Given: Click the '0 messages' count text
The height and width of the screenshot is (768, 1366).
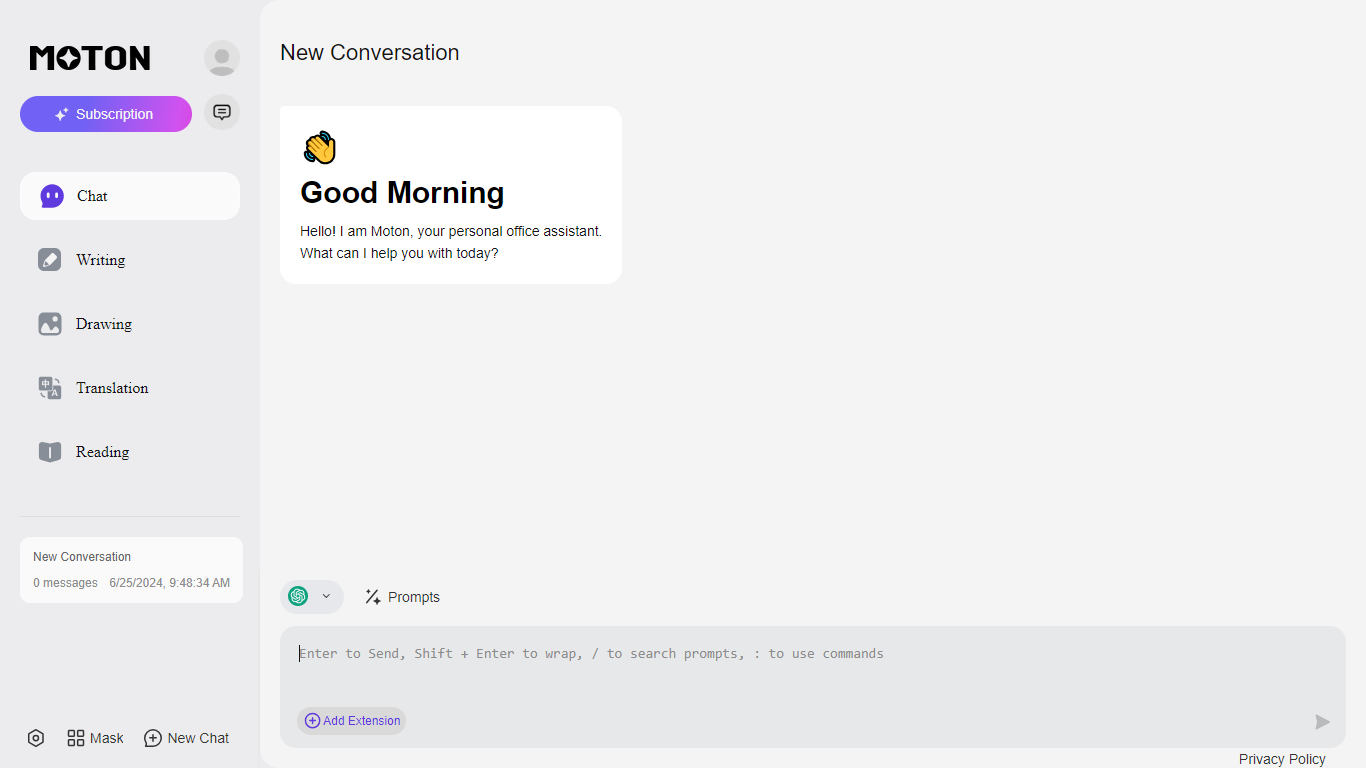Looking at the screenshot, I should [65, 583].
